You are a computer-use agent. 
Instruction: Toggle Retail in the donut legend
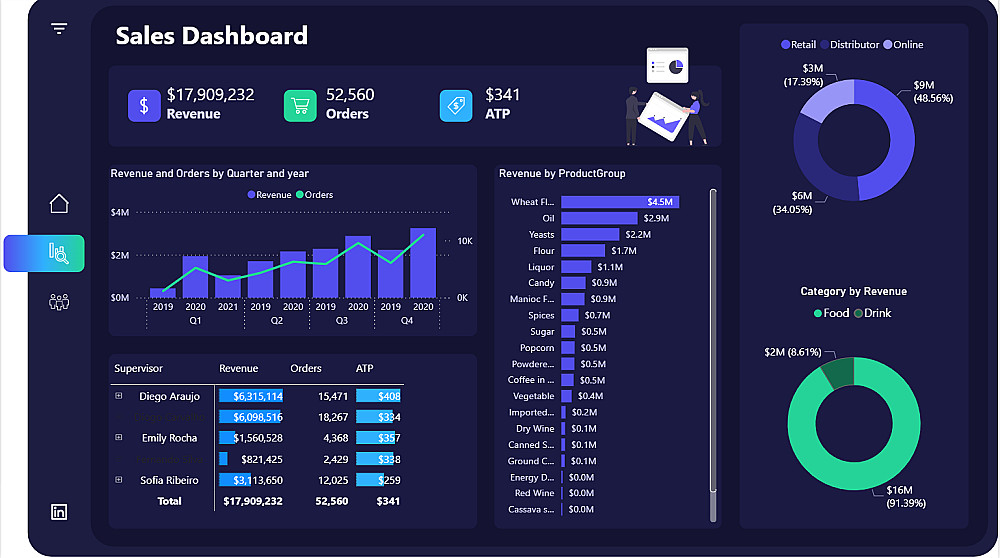click(798, 45)
